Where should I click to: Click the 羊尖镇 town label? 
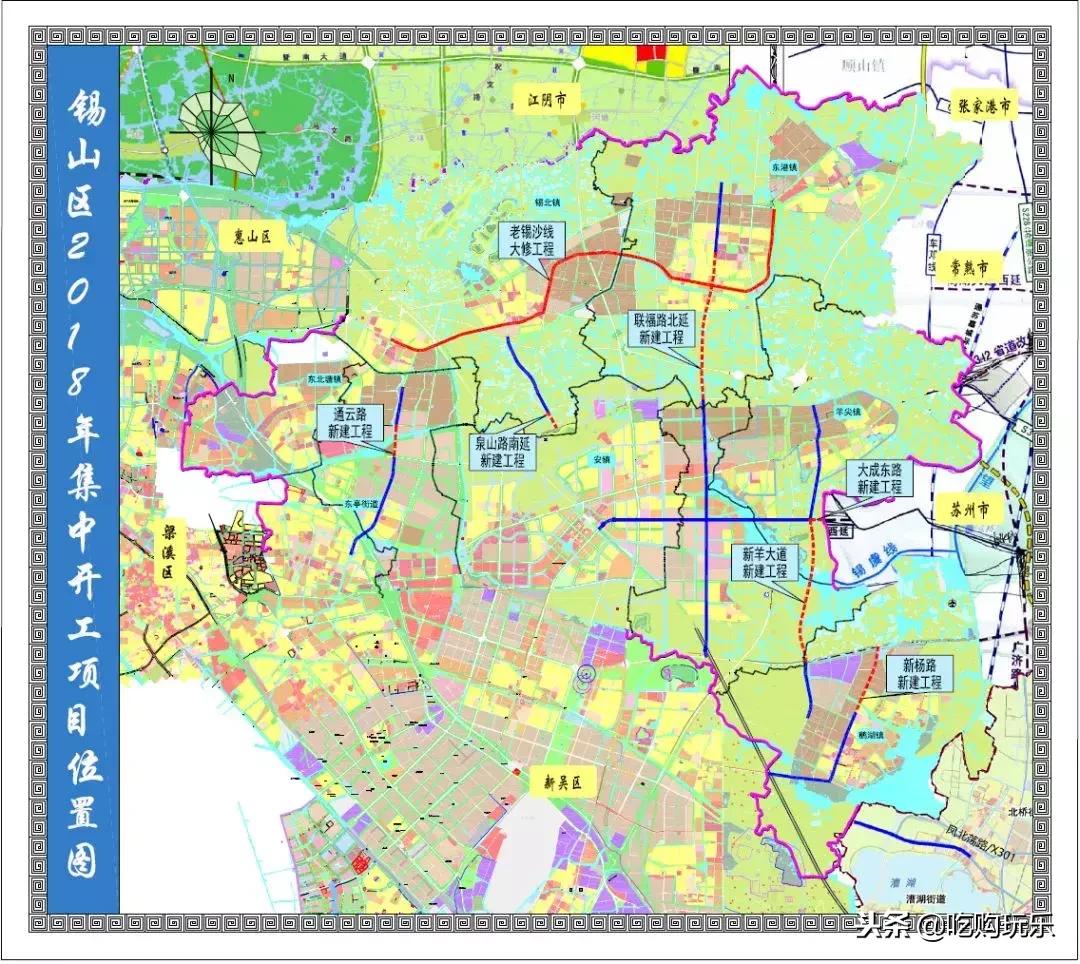[848, 412]
